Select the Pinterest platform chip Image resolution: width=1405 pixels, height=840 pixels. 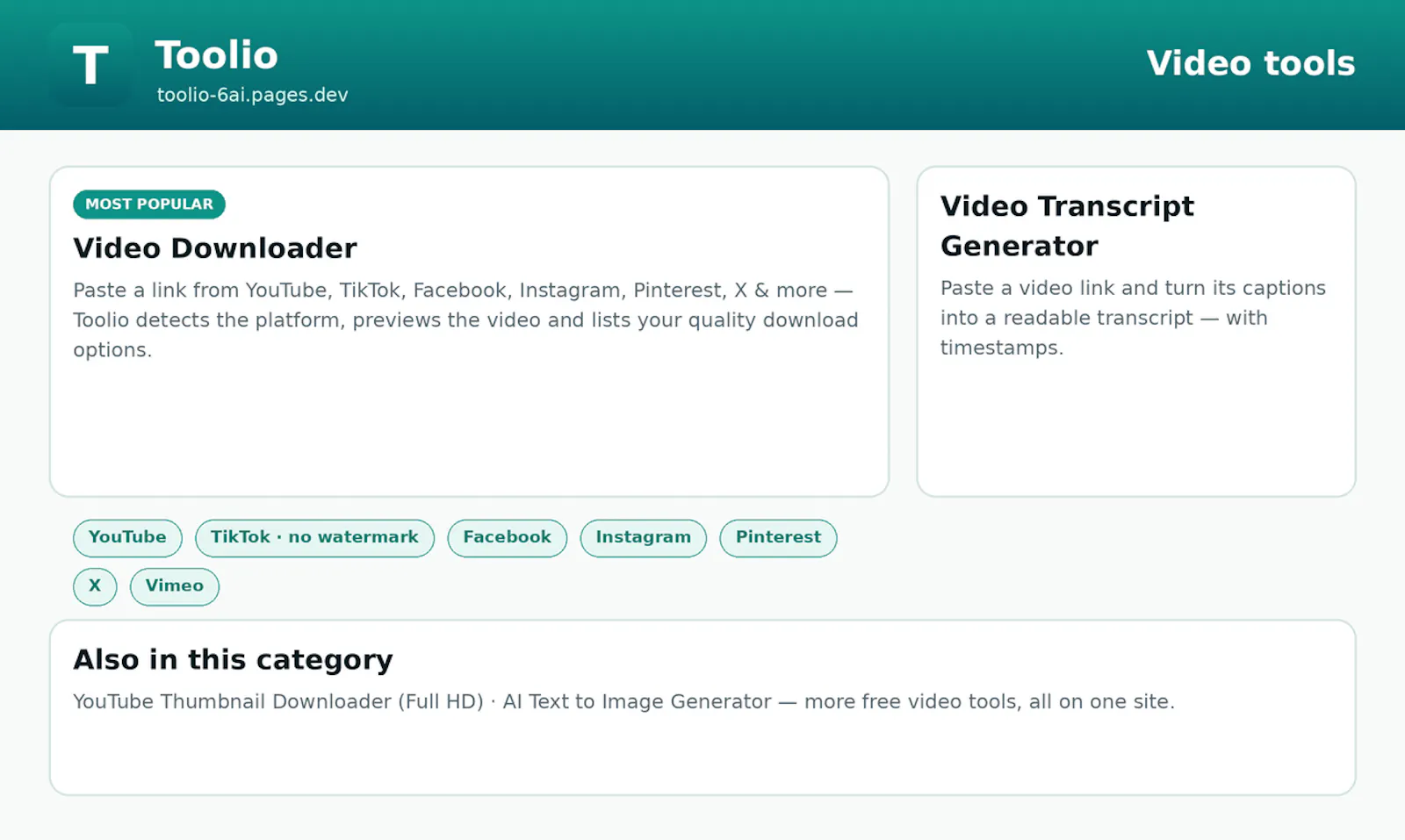point(778,537)
